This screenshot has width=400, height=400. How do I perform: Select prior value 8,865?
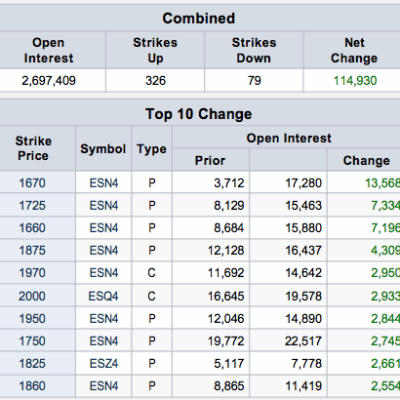(229, 386)
